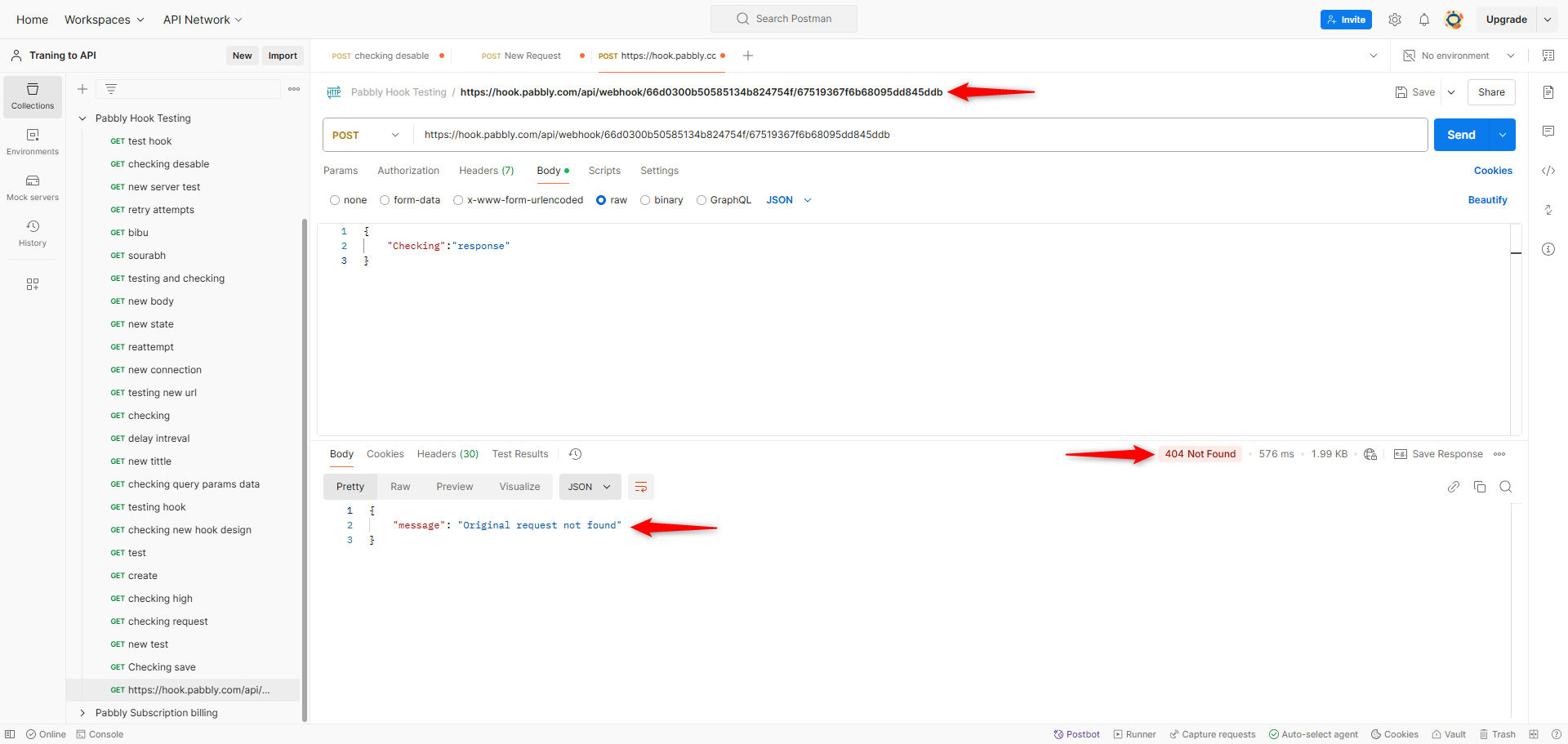Open Trash in status bar
This screenshot has height=744, width=1568.
1498,734
